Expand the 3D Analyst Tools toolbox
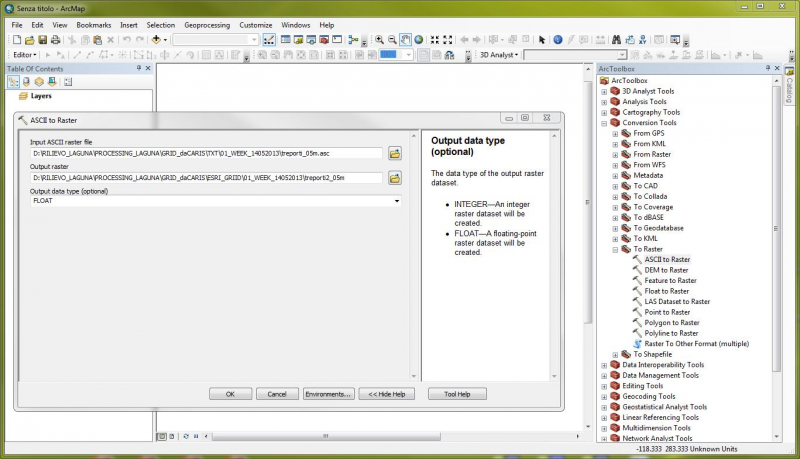This screenshot has height=459, width=800. [x=604, y=91]
